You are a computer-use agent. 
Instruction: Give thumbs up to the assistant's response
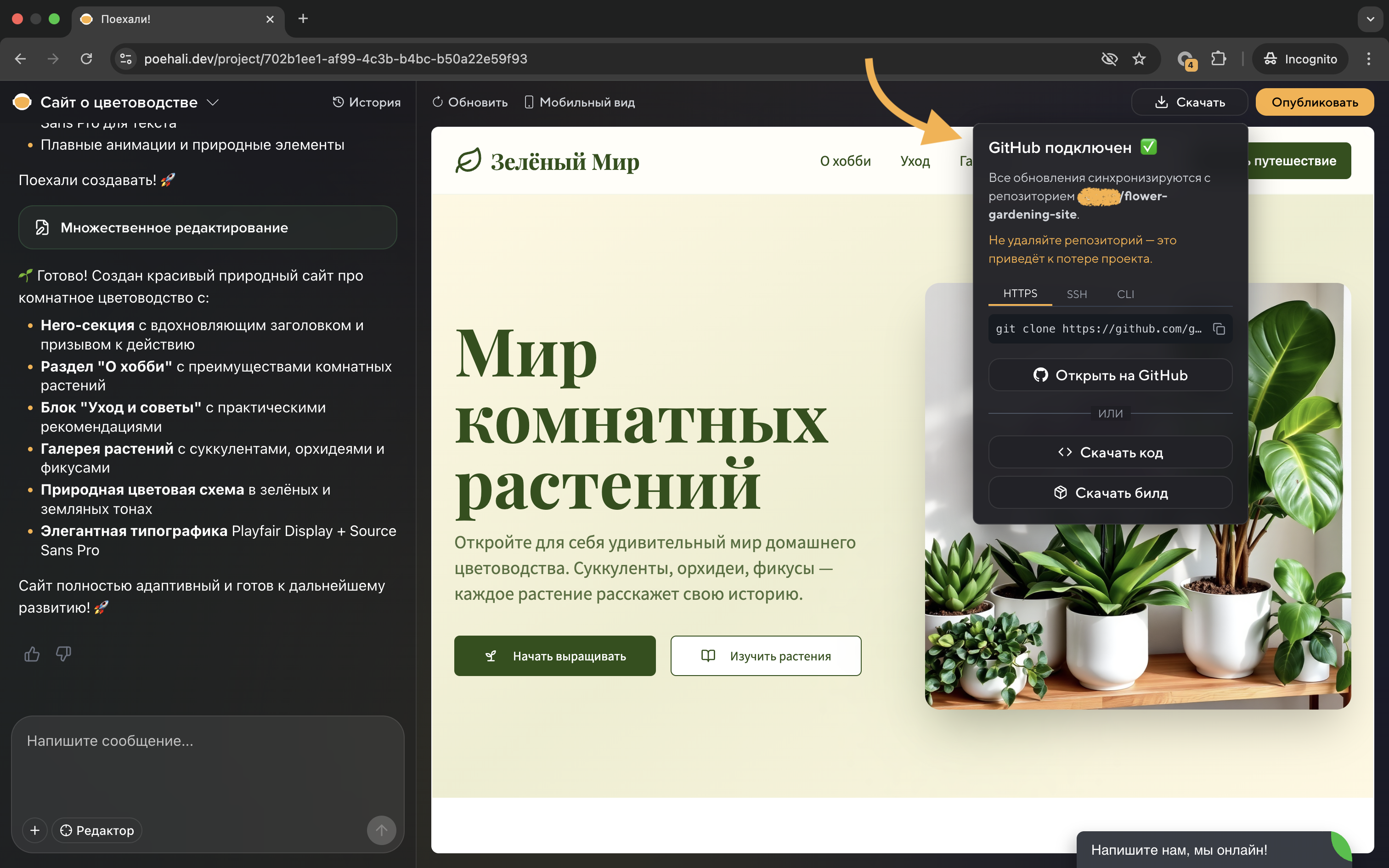32,654
